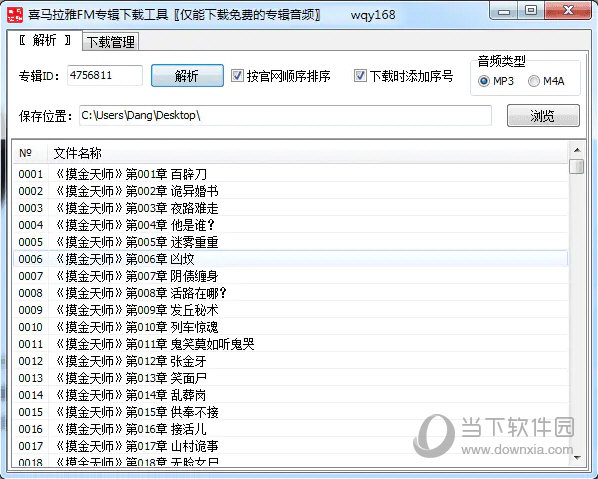Click scrollbar up arrow

click(577, 150)
